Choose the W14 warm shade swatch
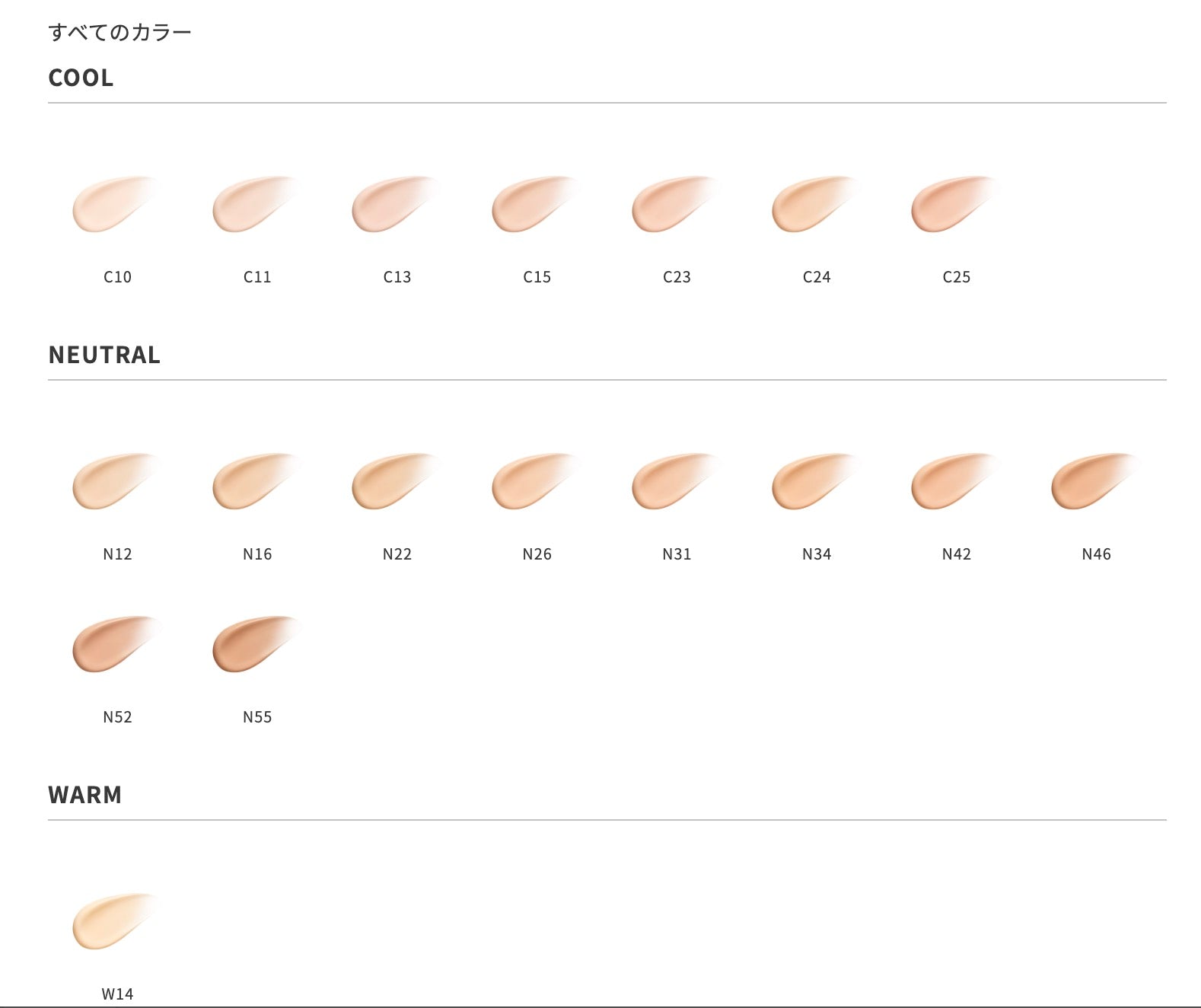 point(110,923)
